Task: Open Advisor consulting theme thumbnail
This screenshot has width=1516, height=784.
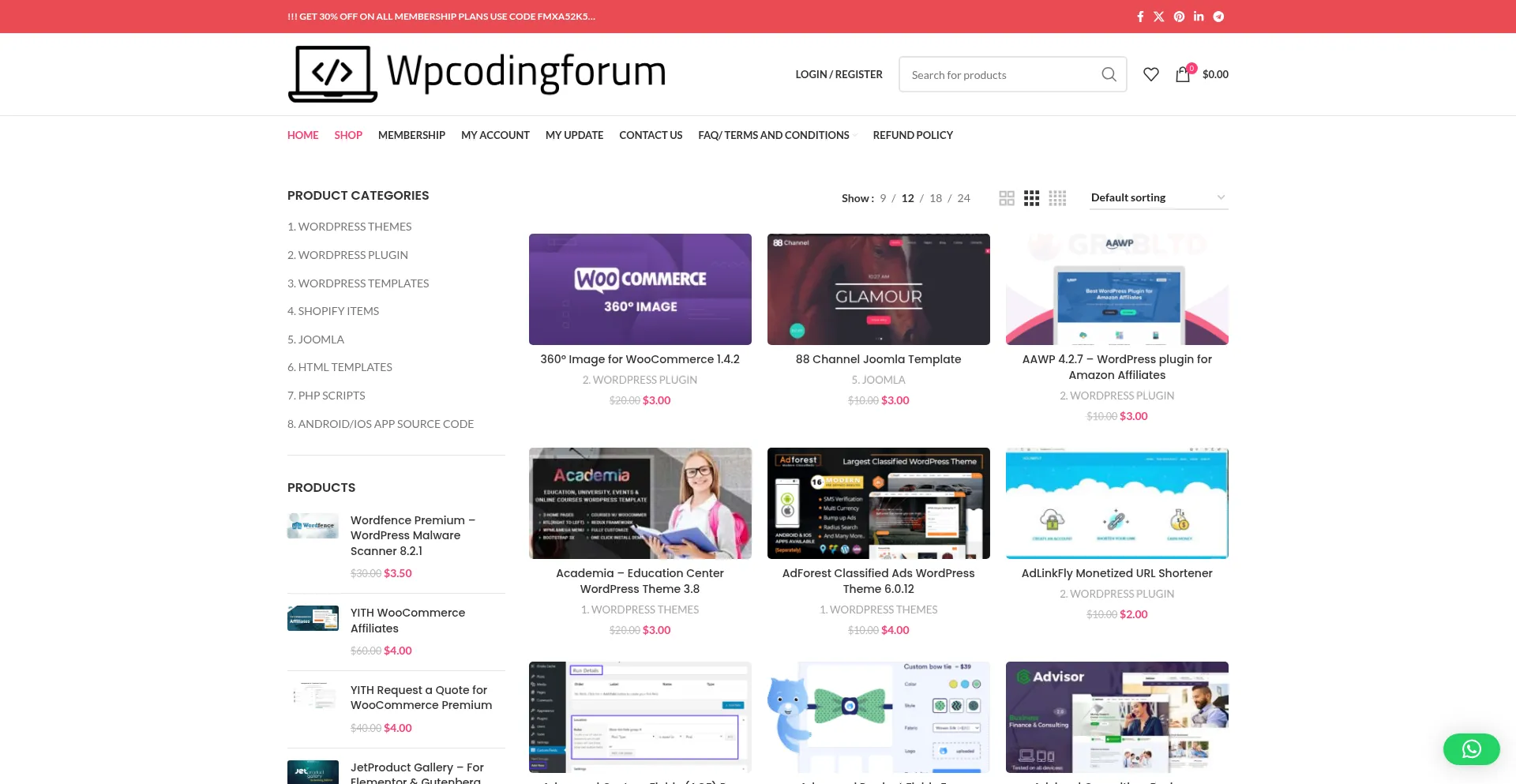Action: pyautogui.click(x=1117, y=717)
